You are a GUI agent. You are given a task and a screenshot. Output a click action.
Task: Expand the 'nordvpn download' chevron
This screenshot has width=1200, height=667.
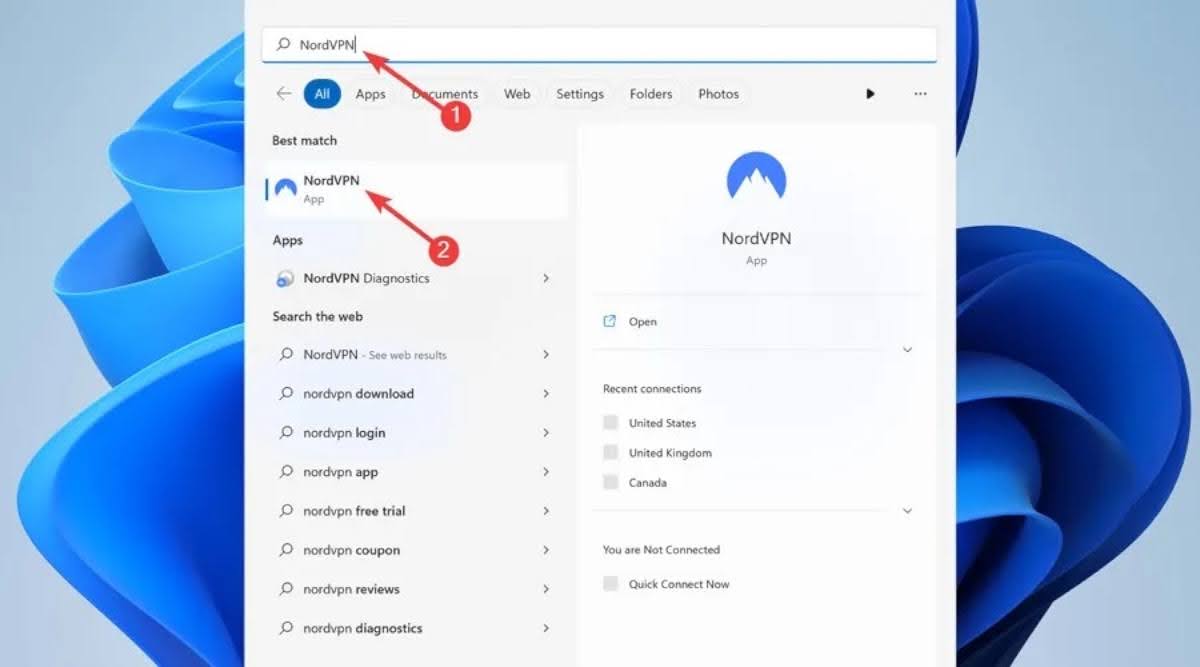(x=546, y=394)
